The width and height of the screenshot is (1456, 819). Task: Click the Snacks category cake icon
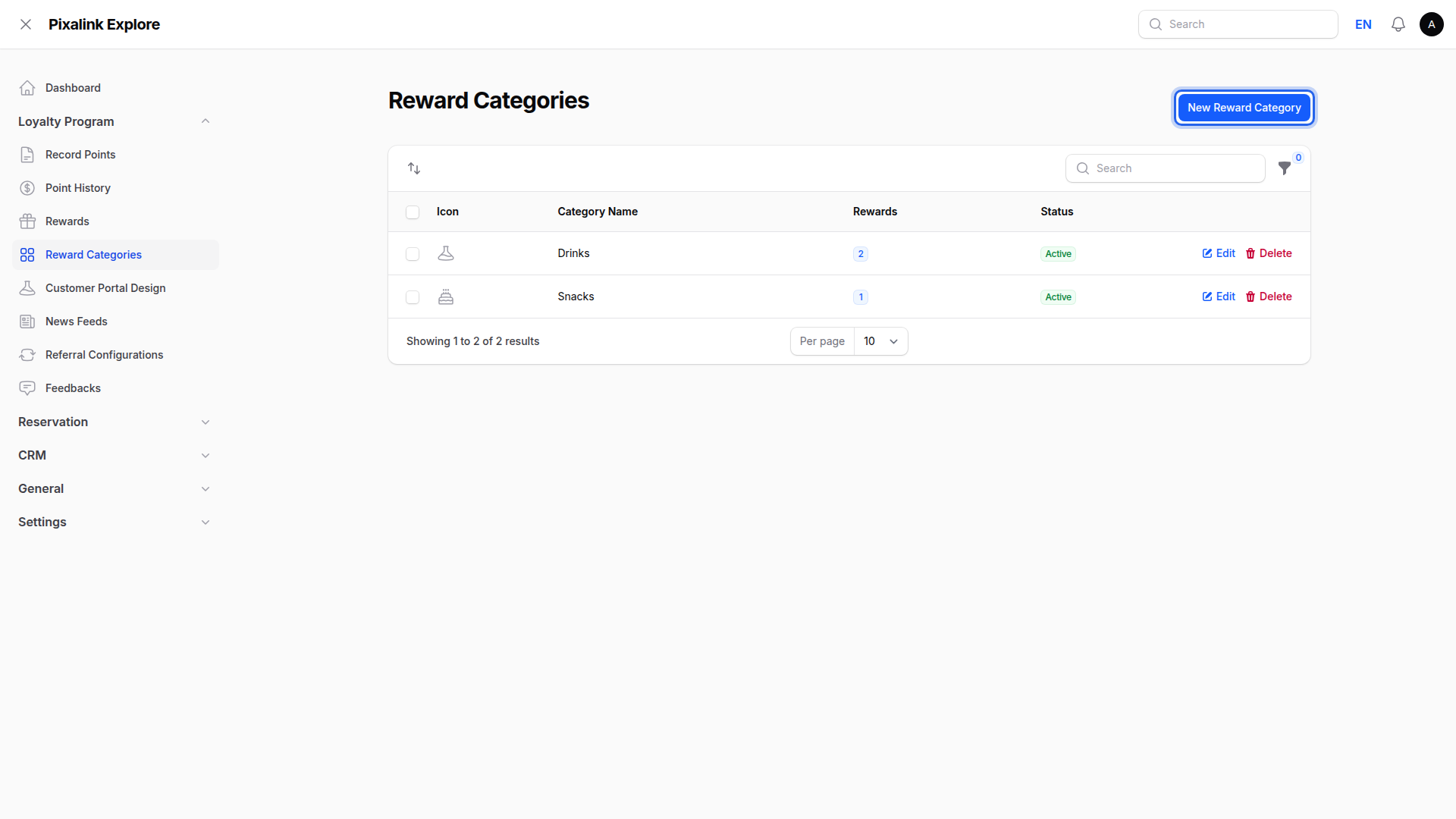pos(446,297)
